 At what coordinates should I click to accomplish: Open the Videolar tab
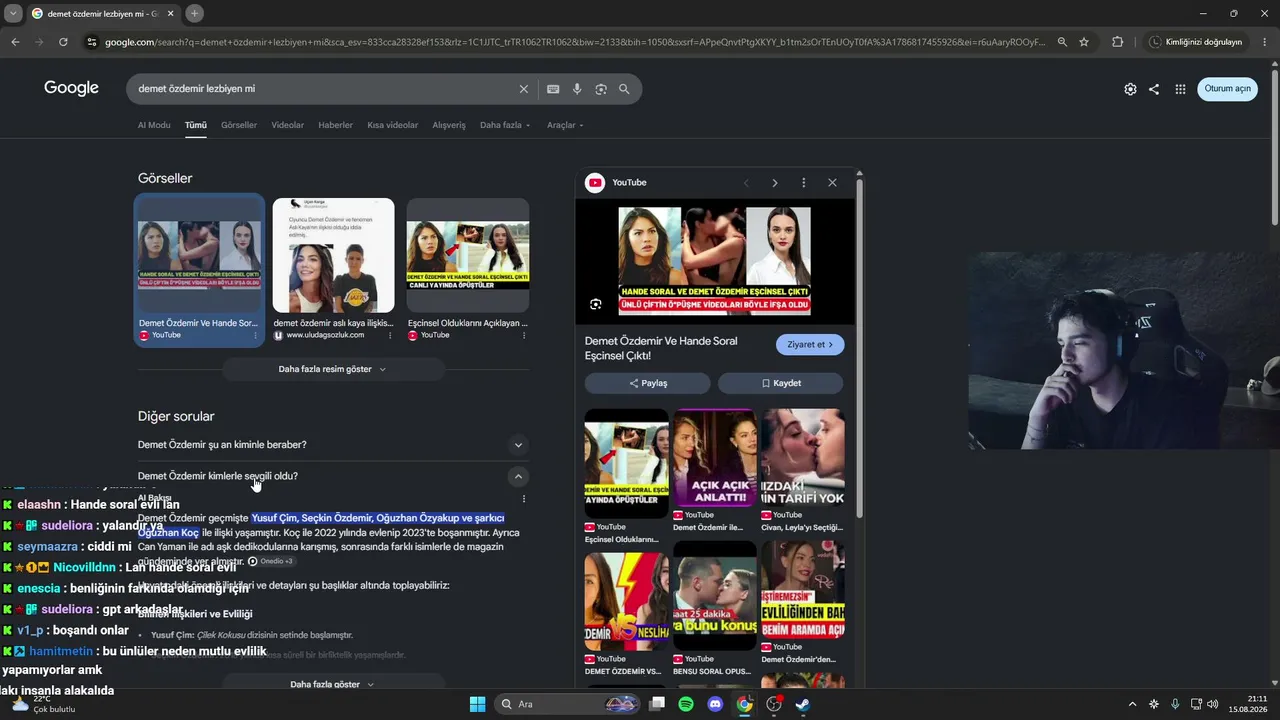coord(288,125)
